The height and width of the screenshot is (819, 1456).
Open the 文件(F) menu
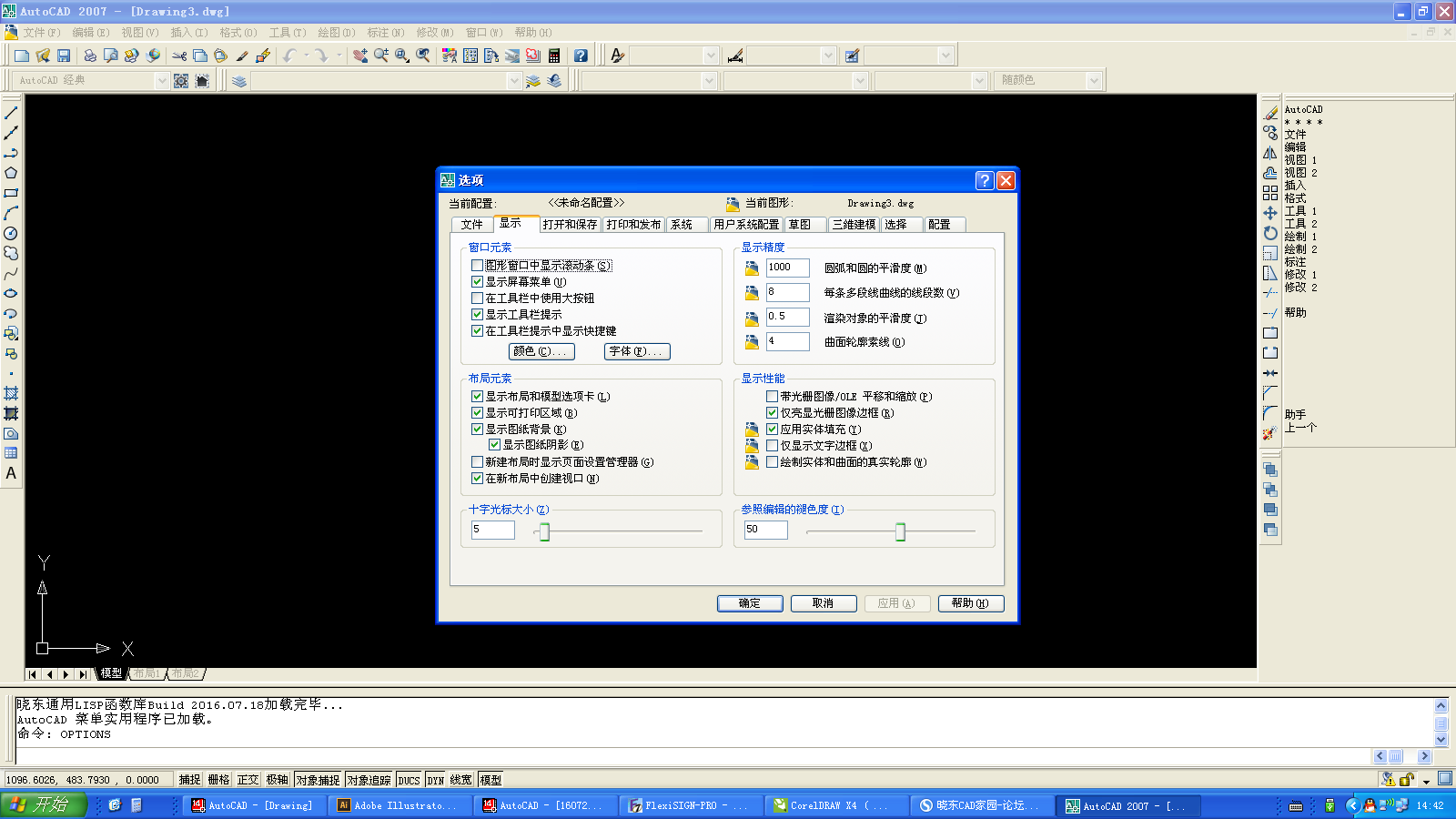tap(42, 33)
